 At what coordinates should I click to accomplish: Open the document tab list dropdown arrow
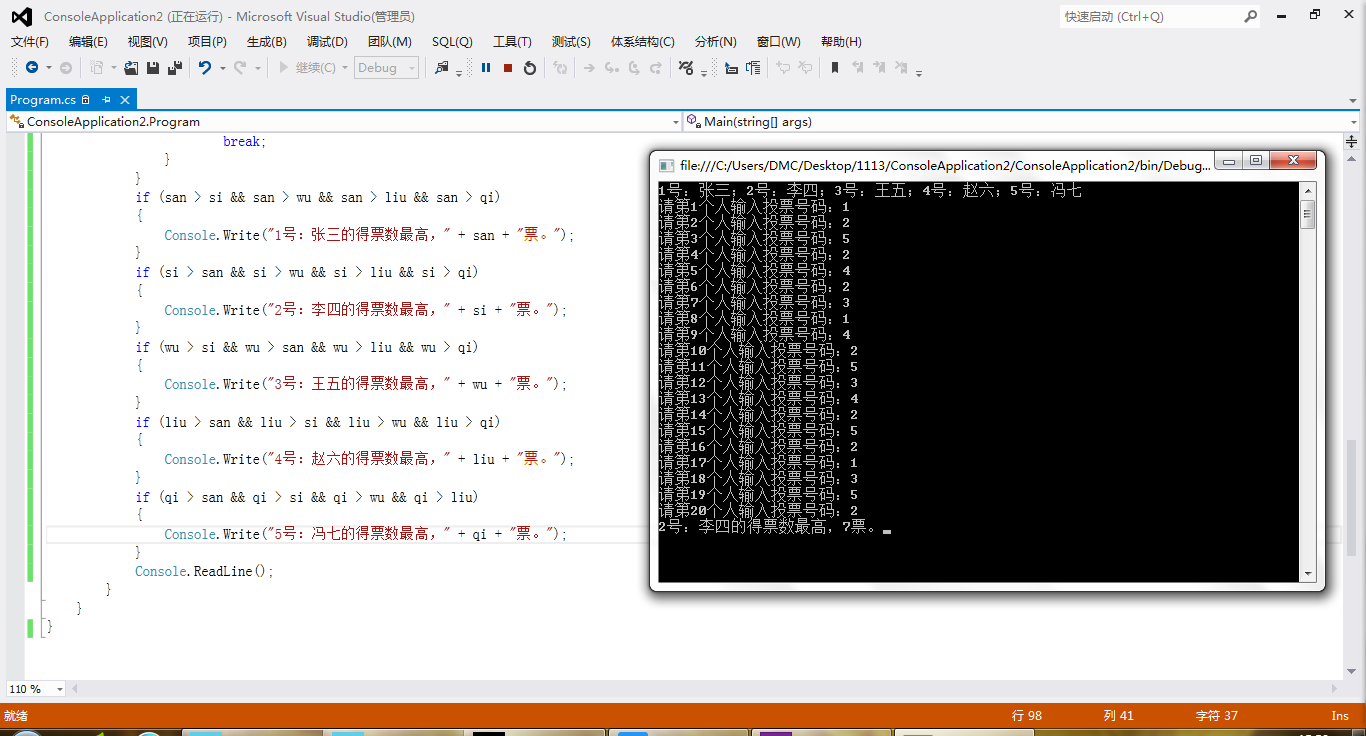(x=1352, y=100)
